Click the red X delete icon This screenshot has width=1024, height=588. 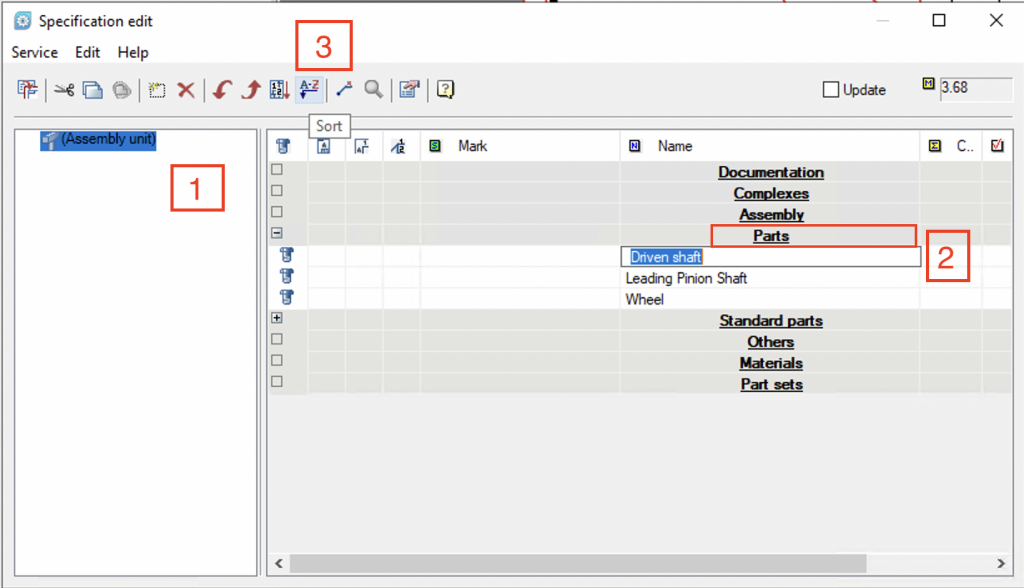[185, 90]
